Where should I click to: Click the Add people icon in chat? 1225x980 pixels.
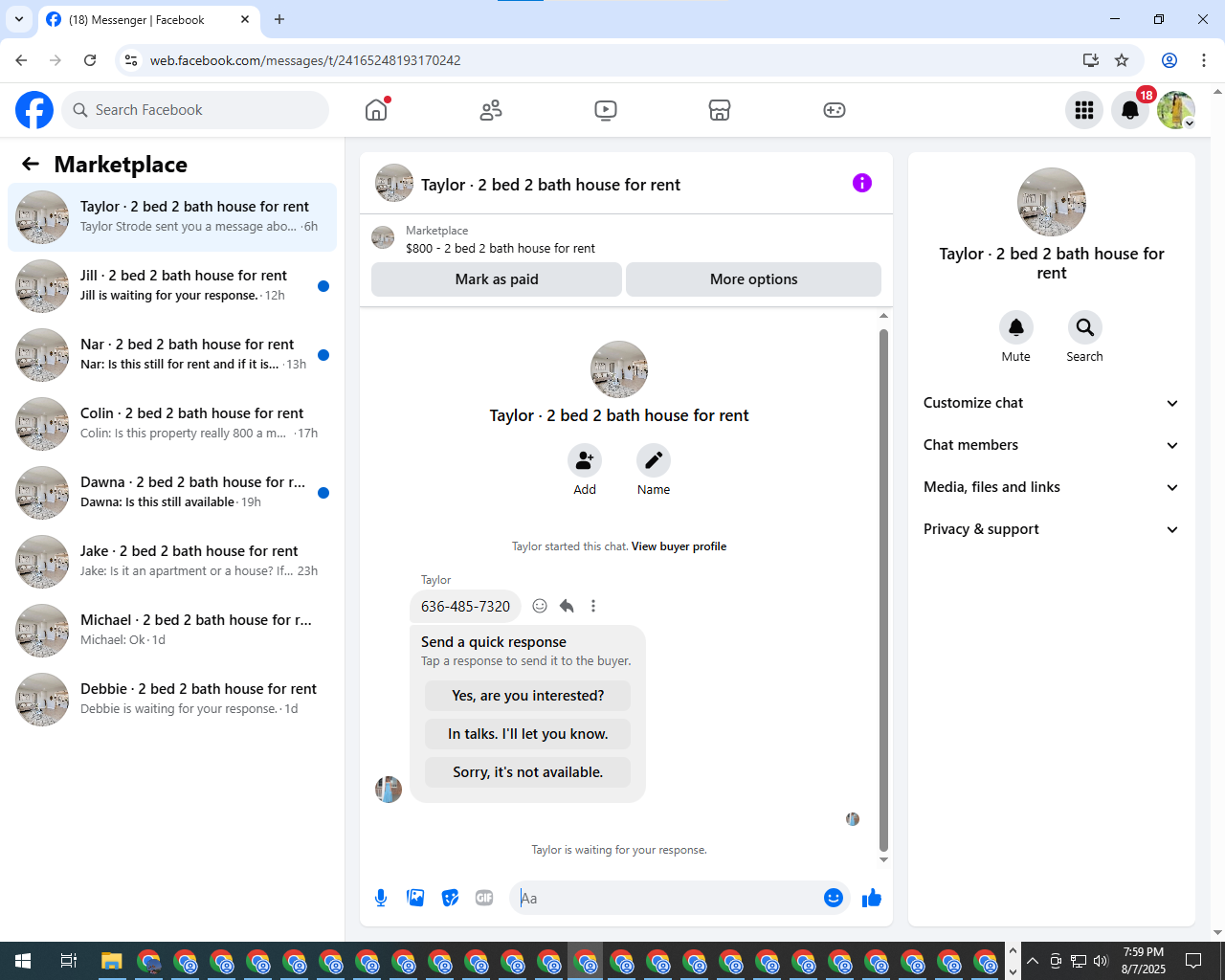click(x=585, y=460)
